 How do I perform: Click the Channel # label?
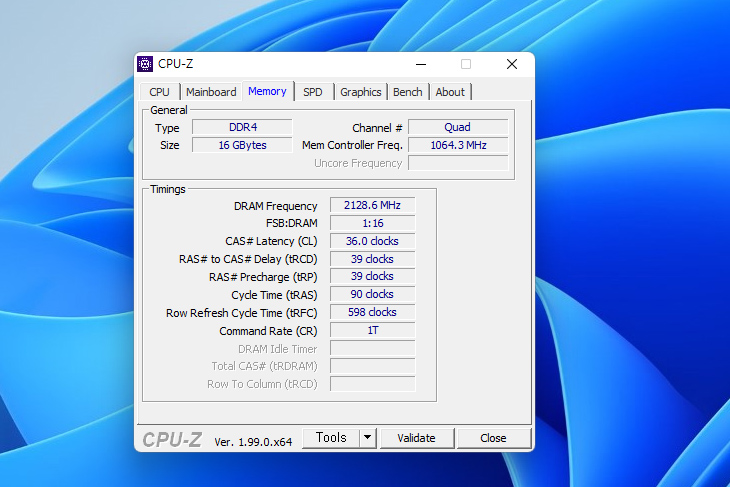(377, 128)
